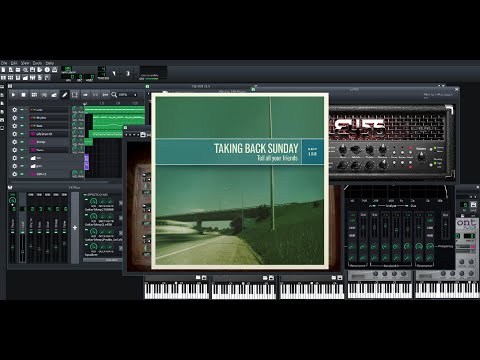Open the File menu

click(4, 63)
